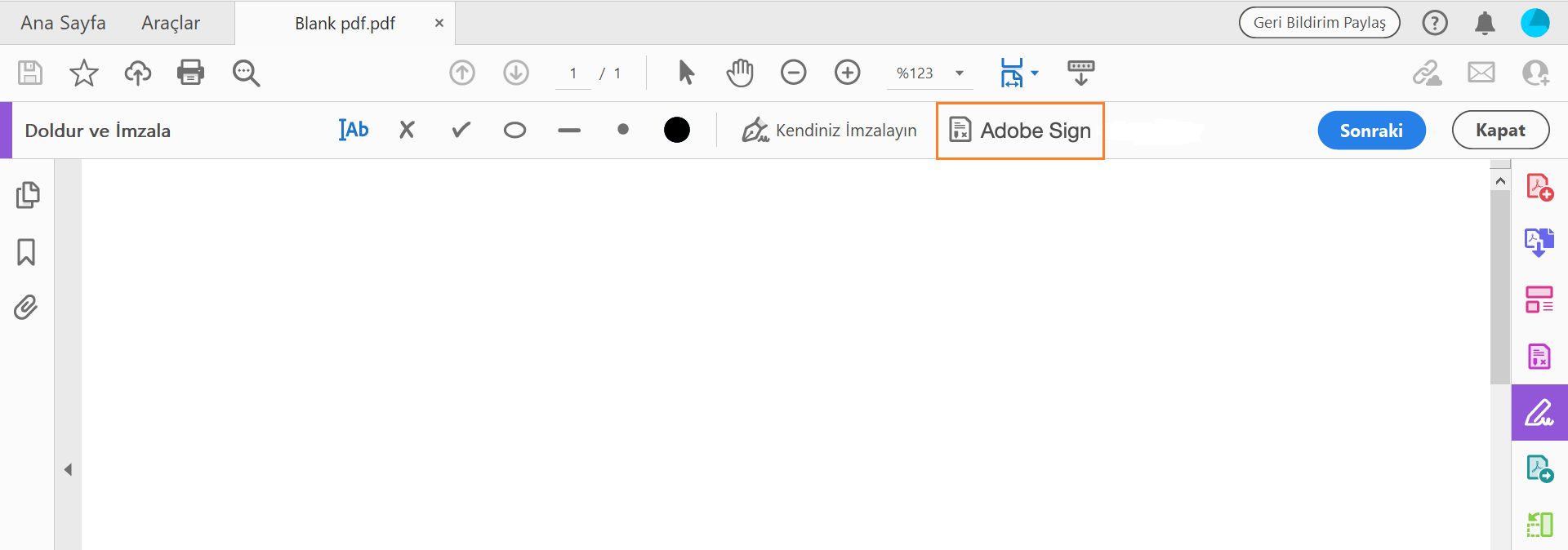Click the blue Sonraki button

1371,131
